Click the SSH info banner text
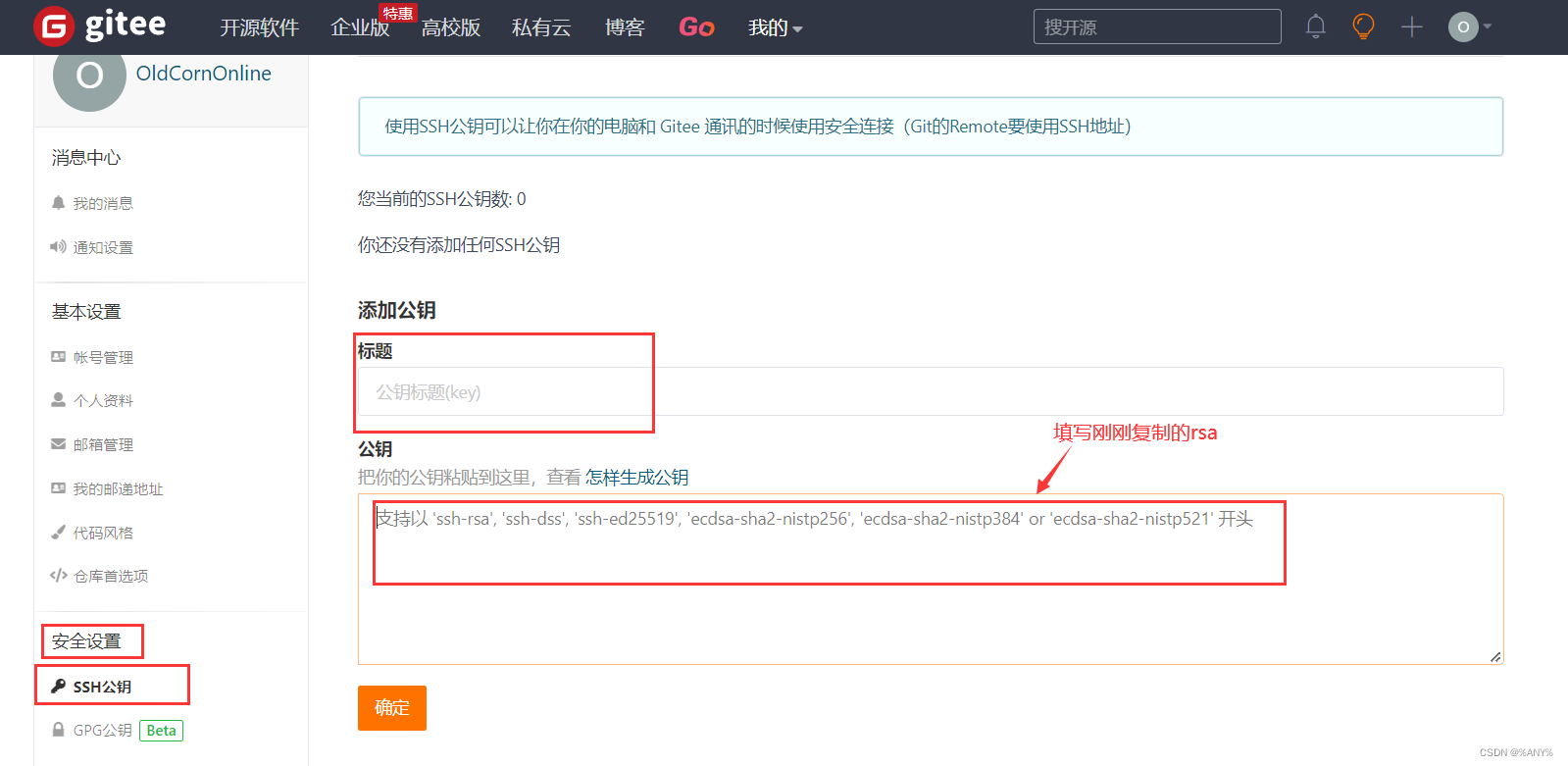The width and height of the screenshot is (1568, 766). click(x=757, y=127)
